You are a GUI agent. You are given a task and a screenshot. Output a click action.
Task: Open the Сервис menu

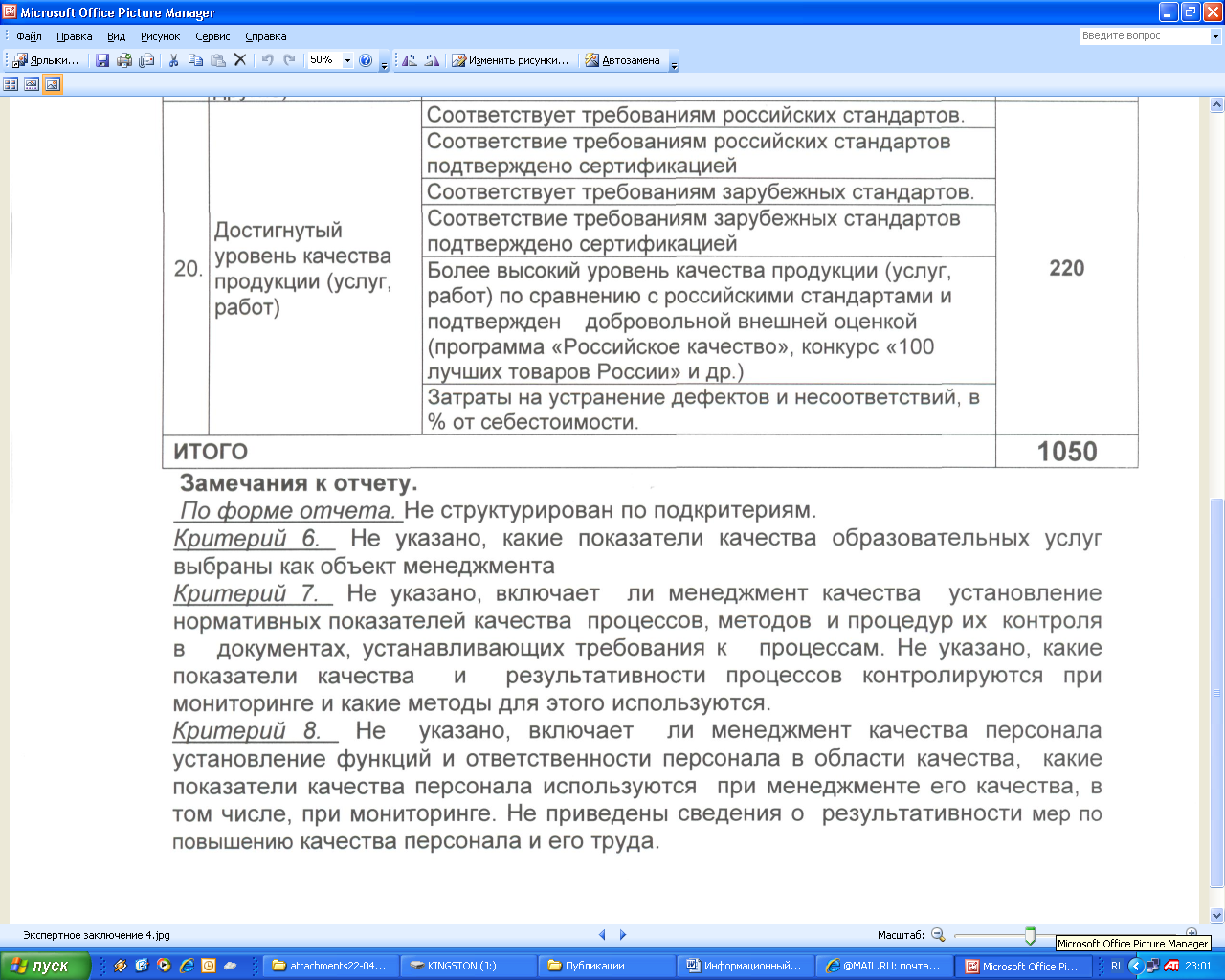point(212,36)
